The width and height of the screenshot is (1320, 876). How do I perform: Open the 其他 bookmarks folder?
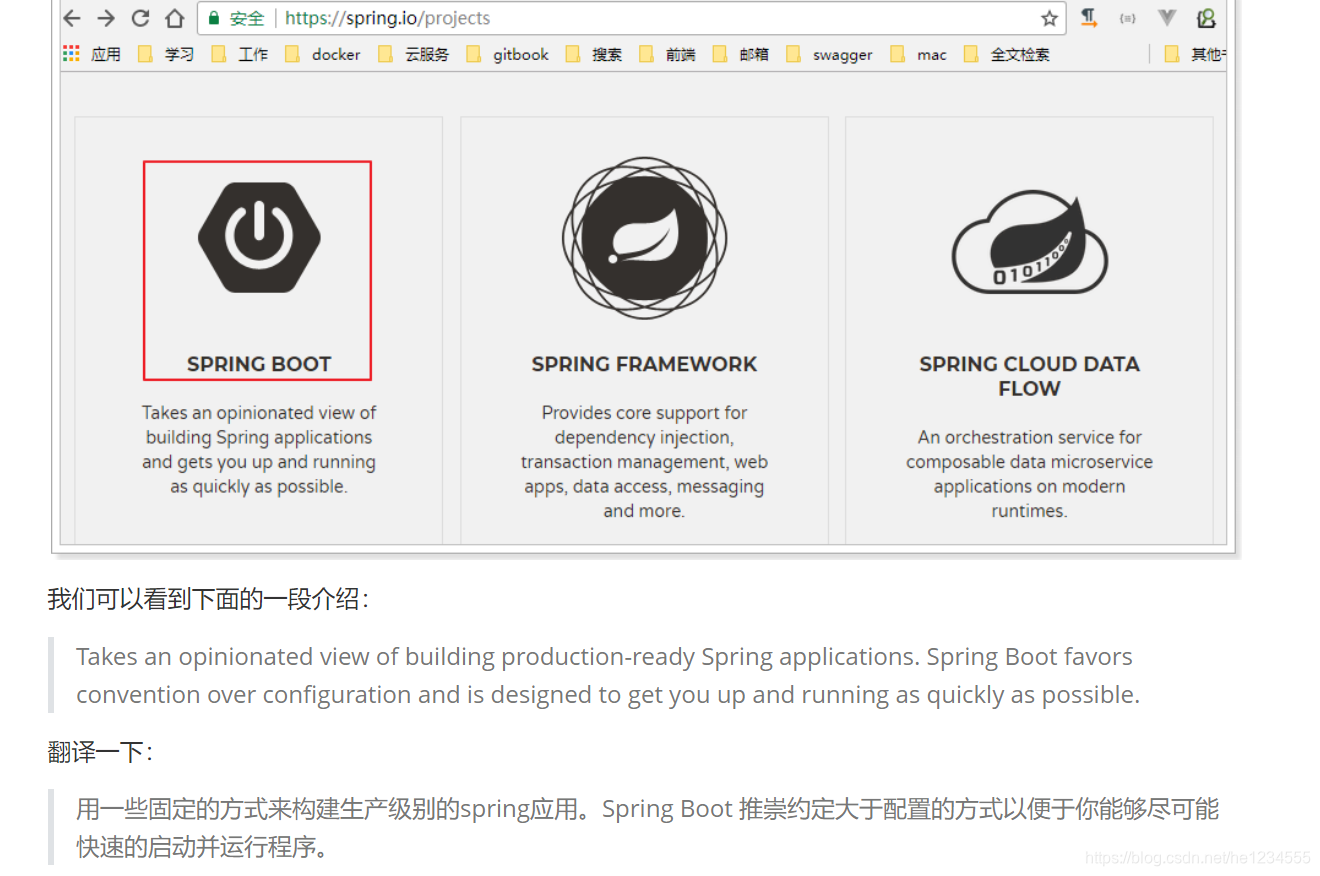[x=1194, y=54]
